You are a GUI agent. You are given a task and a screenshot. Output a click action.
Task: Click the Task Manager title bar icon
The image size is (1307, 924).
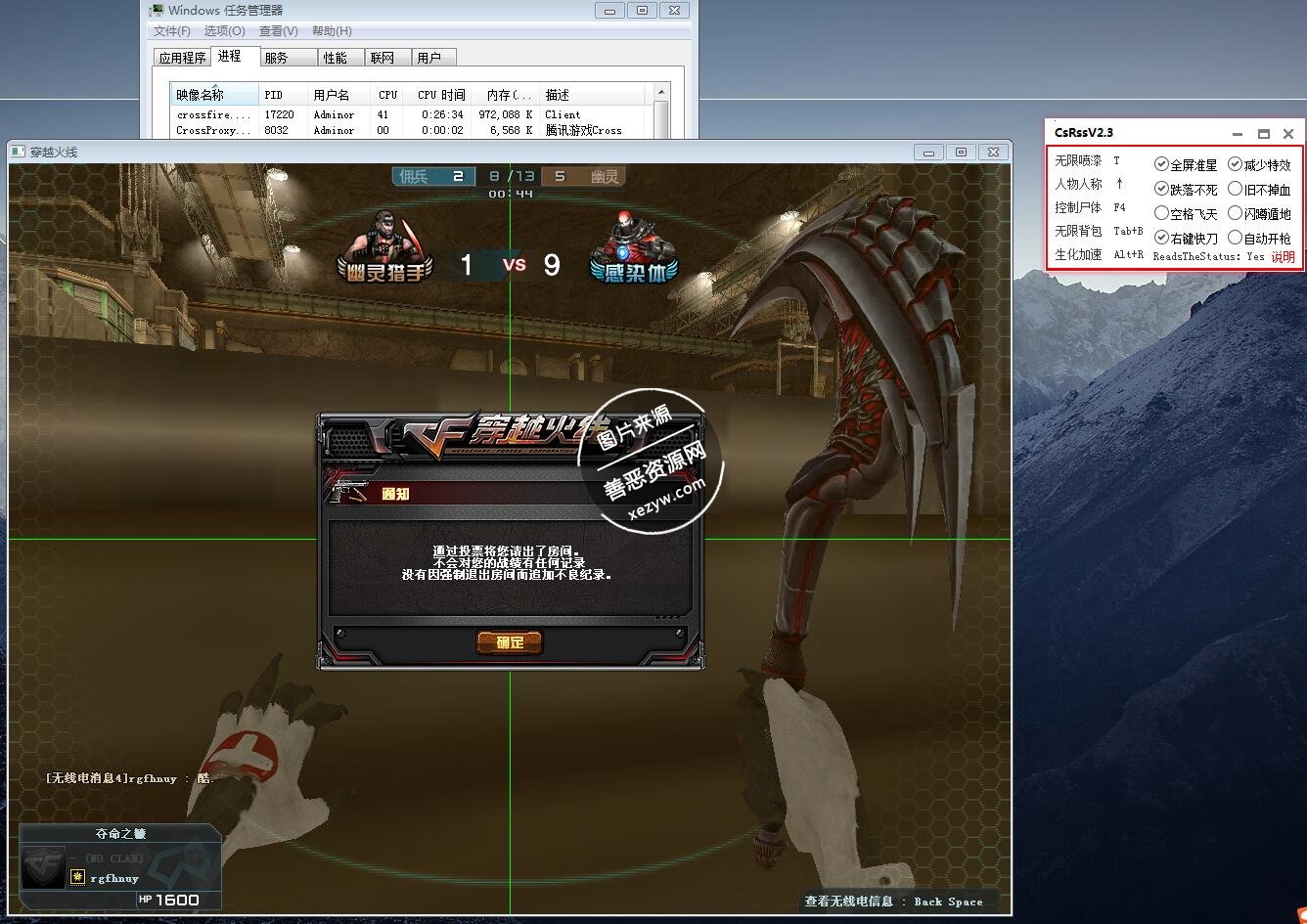tap(157, 11)
